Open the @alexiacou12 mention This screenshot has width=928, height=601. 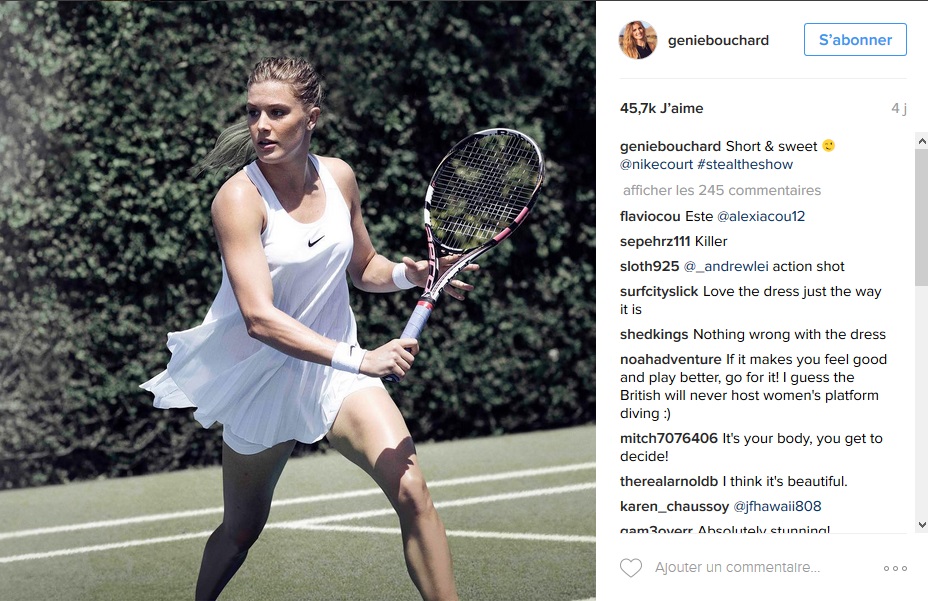point(761,217)
